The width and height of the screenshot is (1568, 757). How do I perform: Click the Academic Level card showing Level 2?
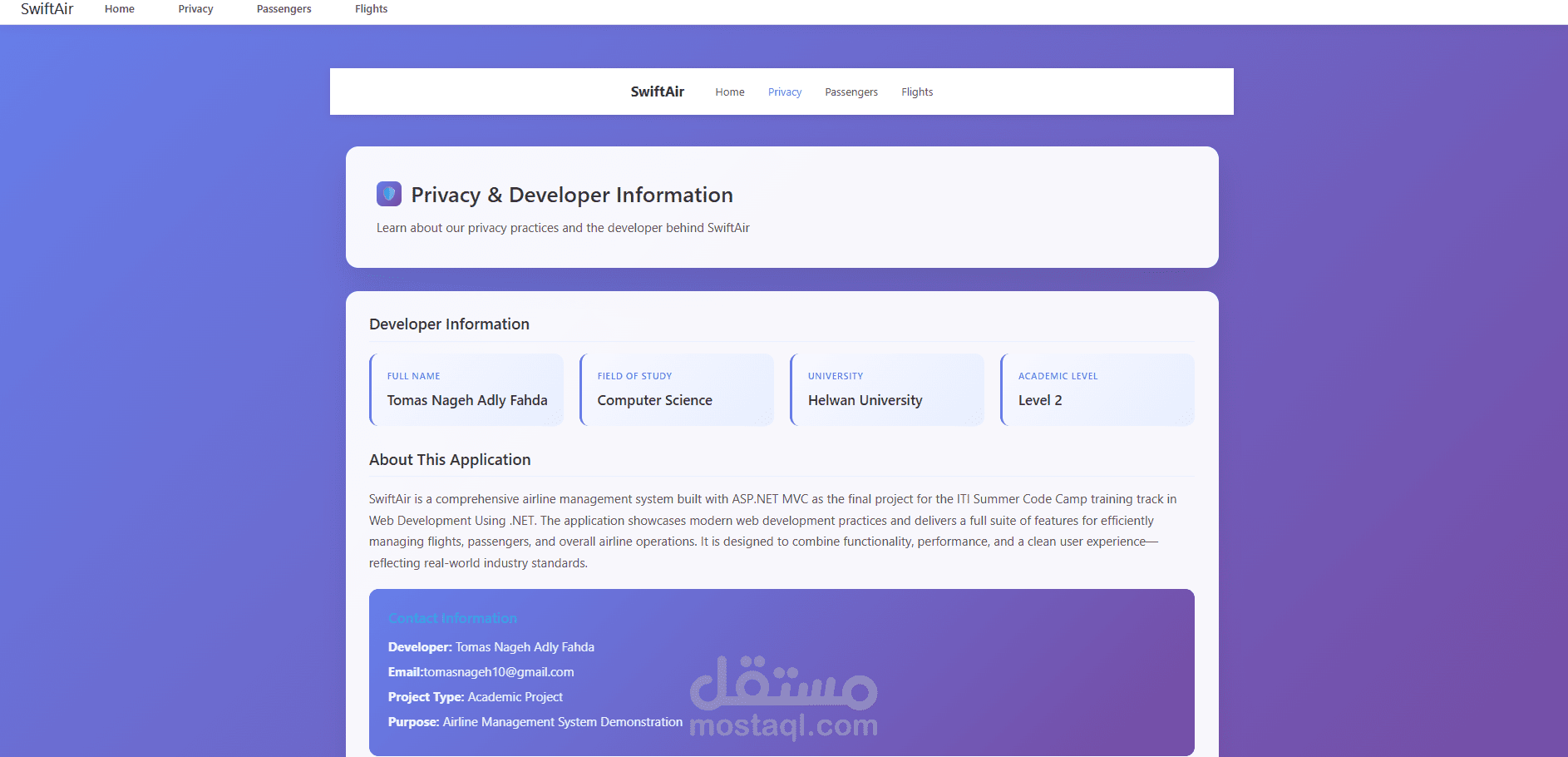click(1097, 389)
